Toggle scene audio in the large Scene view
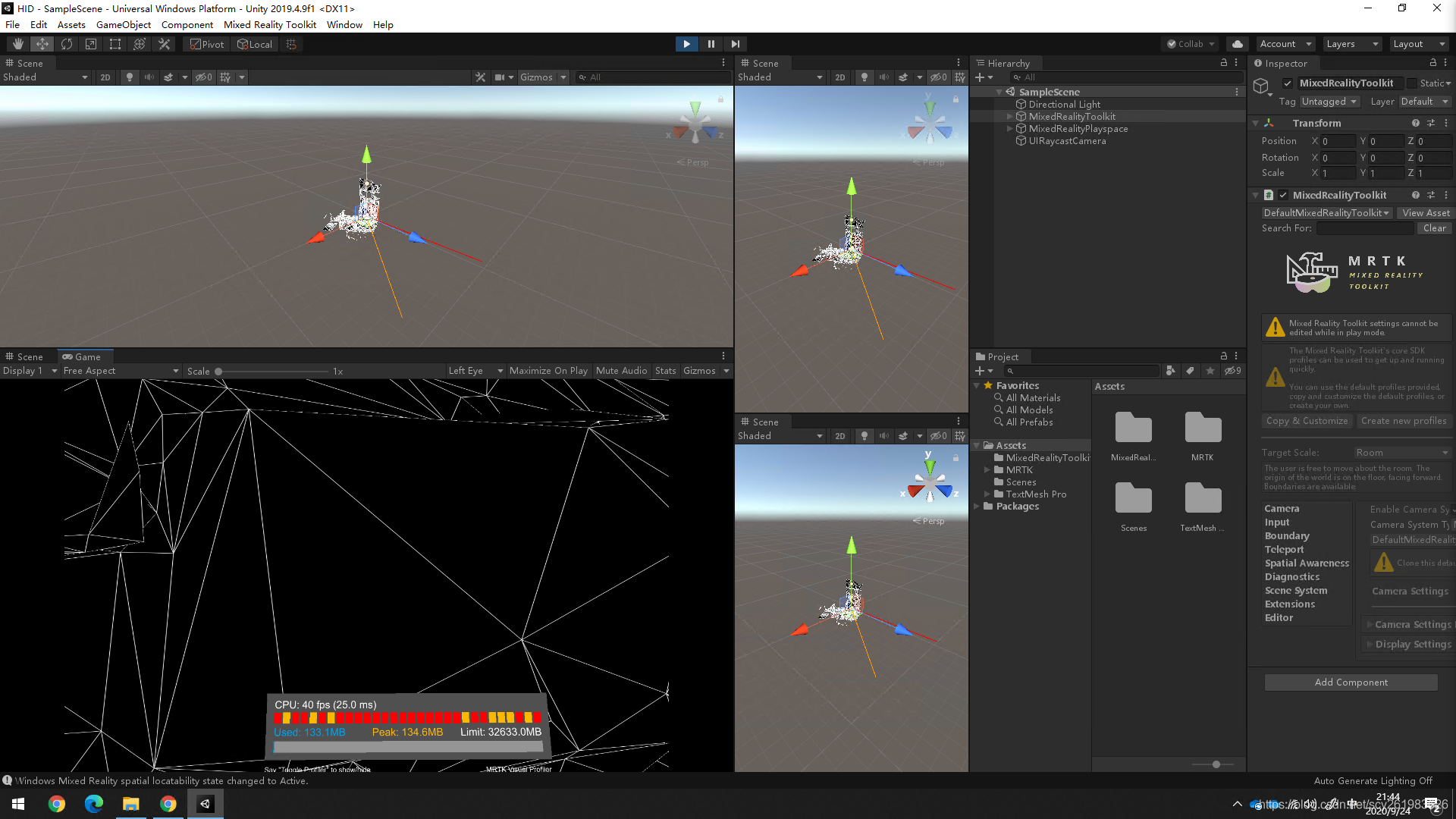This screenshot has width=1456, height=819. [149, 77]
